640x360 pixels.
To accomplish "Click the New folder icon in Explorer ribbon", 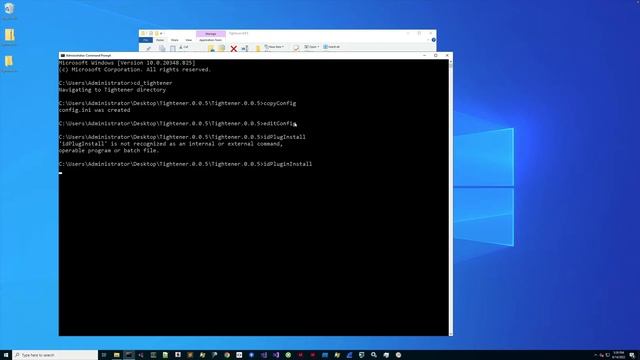I will coord(258,49).
